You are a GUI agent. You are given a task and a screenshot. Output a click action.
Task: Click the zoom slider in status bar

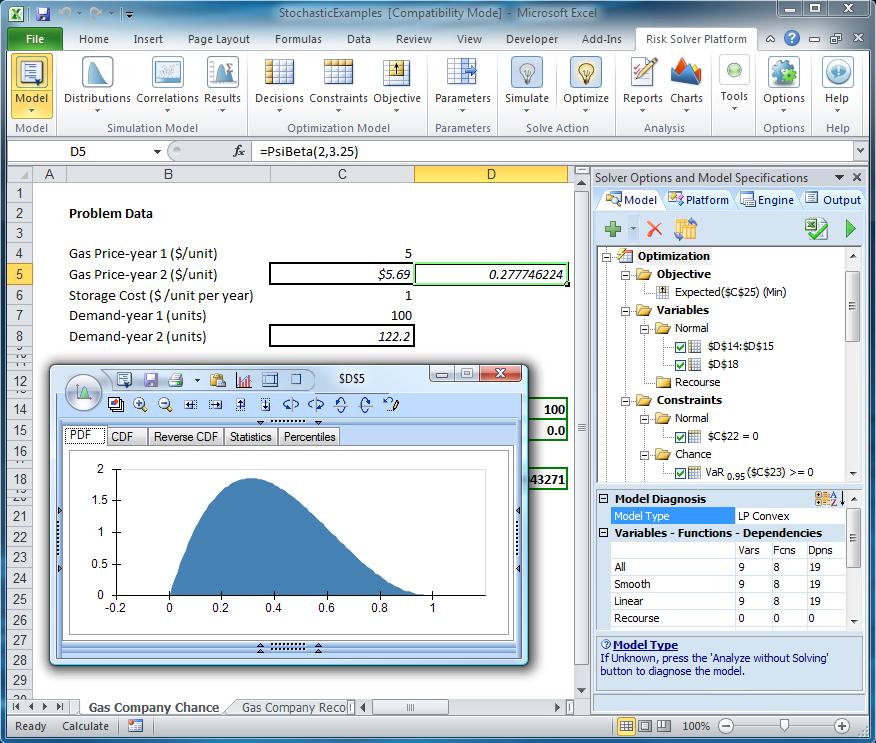point(784,726)
